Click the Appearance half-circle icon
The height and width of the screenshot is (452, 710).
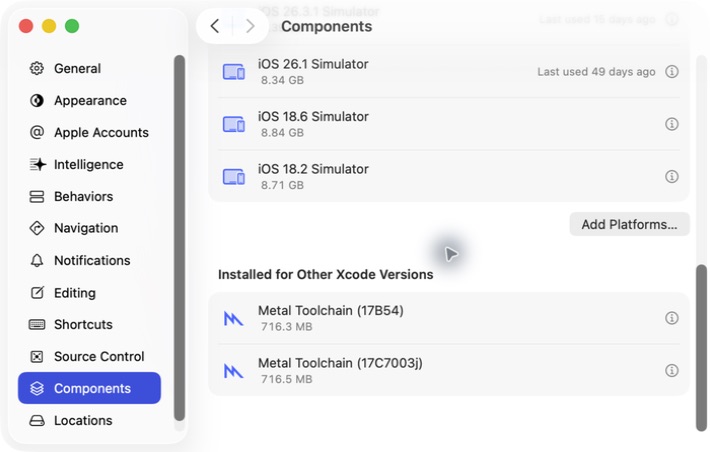(x=37, y=101)
